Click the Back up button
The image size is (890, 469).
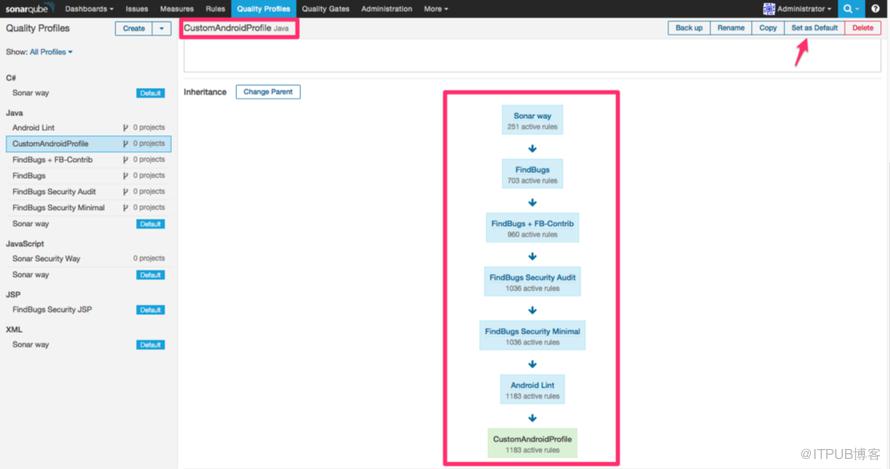(x=689, y=28)
